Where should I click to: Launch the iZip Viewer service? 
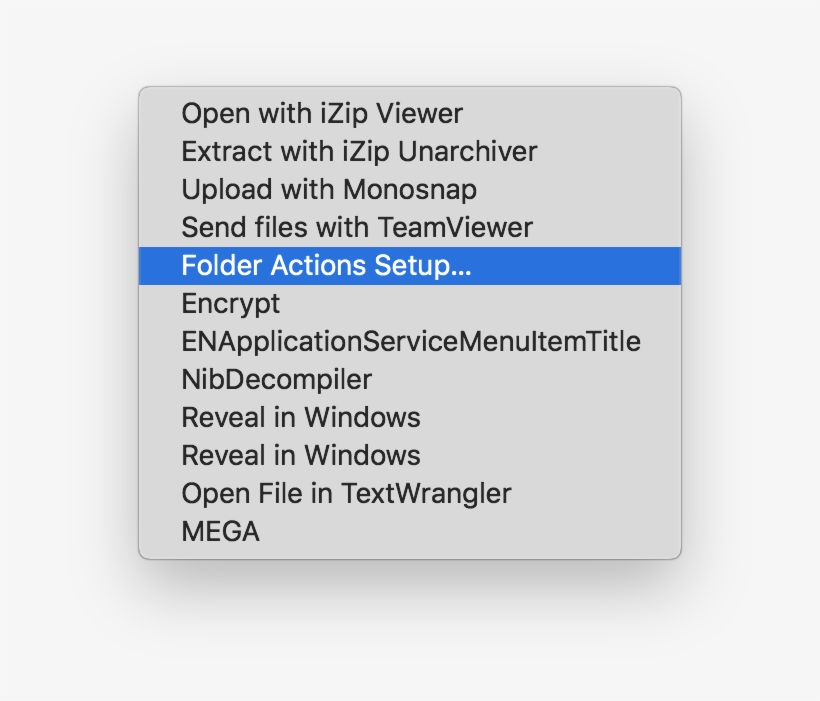pyautogui.click(x=320, y=113)
